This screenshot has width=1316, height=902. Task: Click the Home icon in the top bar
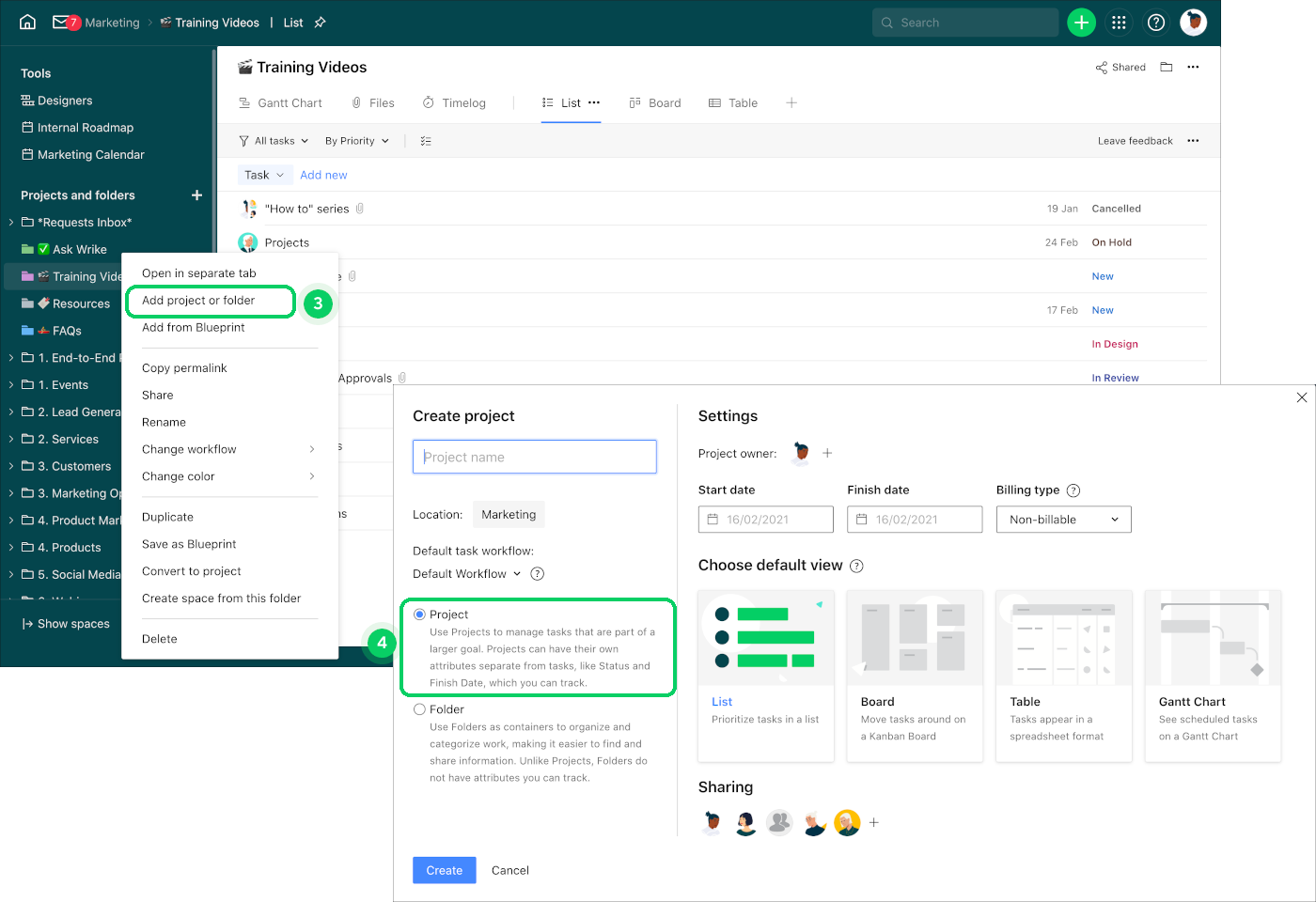tap(26, 22)
